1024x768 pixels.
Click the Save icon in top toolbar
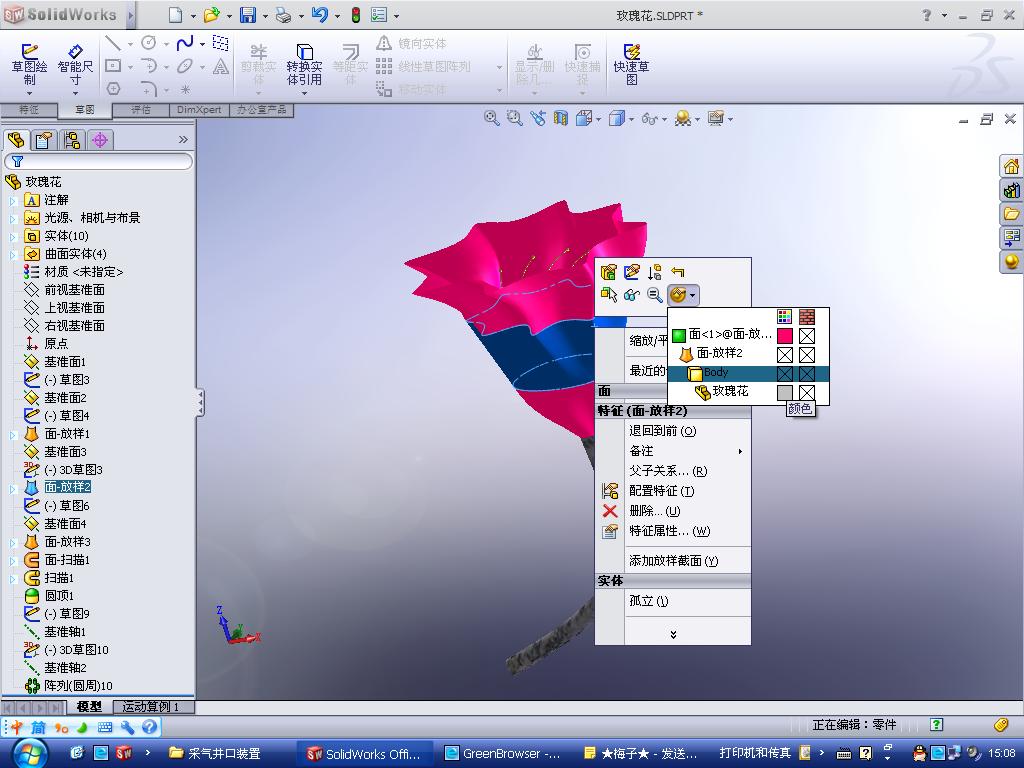[248, 15]
